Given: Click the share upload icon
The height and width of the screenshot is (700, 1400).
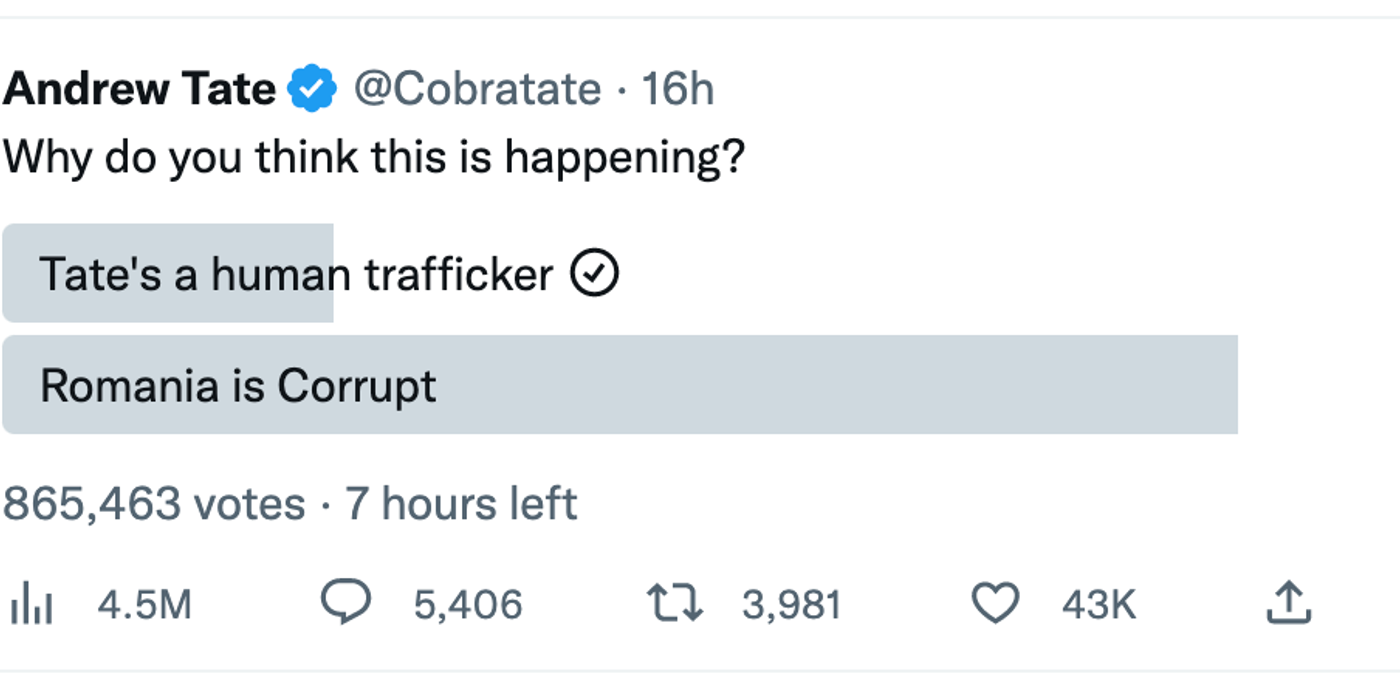Looking at the screenshot, I should pos(1288,604).
